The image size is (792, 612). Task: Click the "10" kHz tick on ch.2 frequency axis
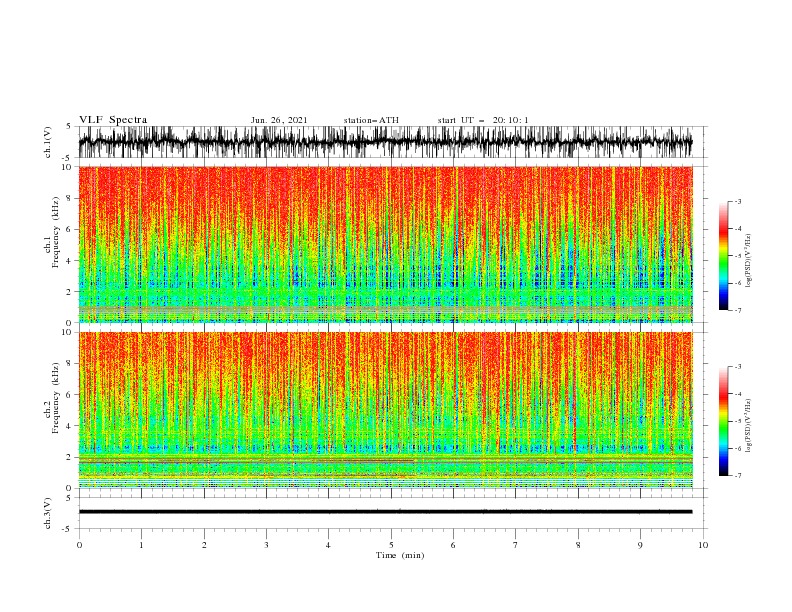pos(67,332)
